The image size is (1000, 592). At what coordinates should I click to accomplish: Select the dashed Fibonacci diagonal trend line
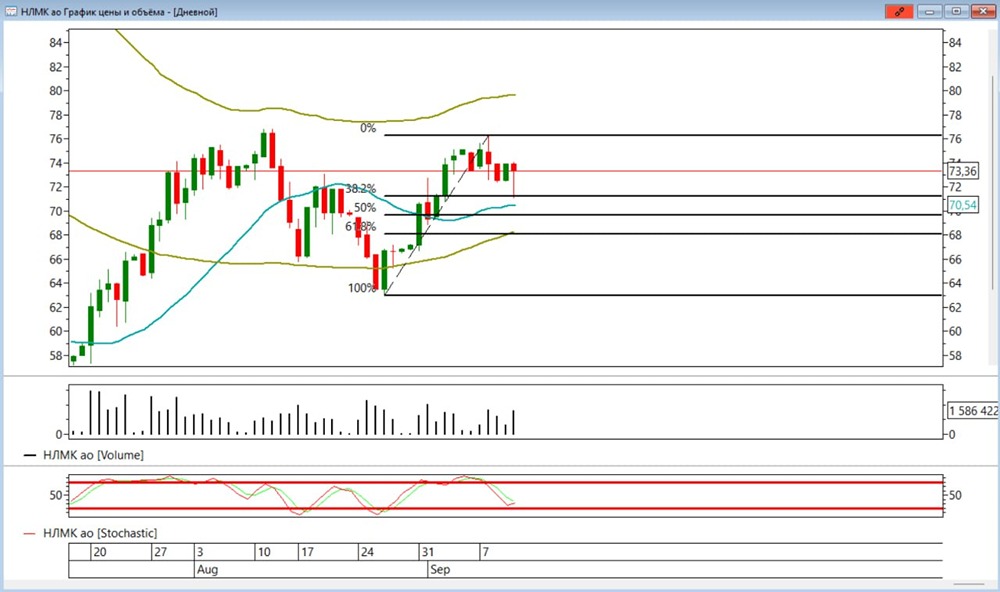[x=437, y=215]
